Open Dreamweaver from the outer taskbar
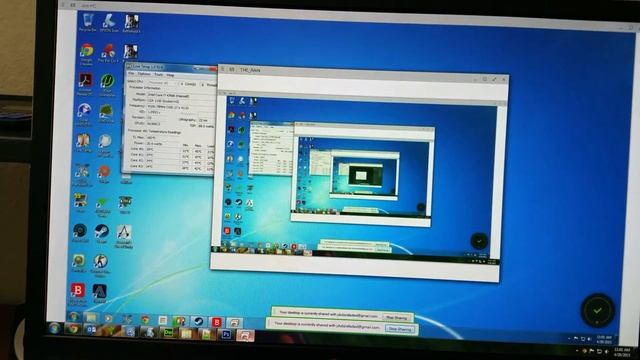This screenshot has height=360, width=640. [168, 333]
